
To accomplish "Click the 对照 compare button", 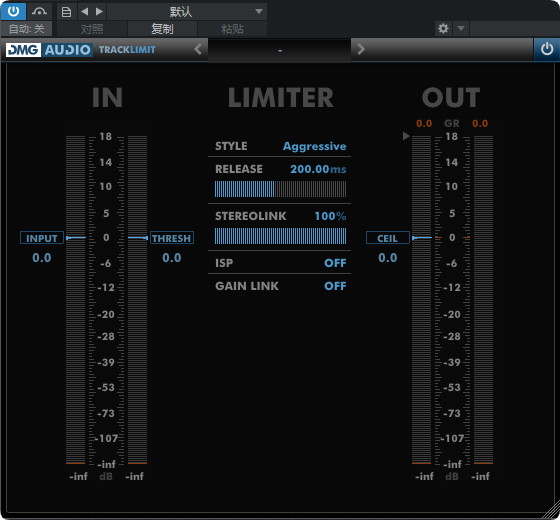I will (x=92, y=29).
